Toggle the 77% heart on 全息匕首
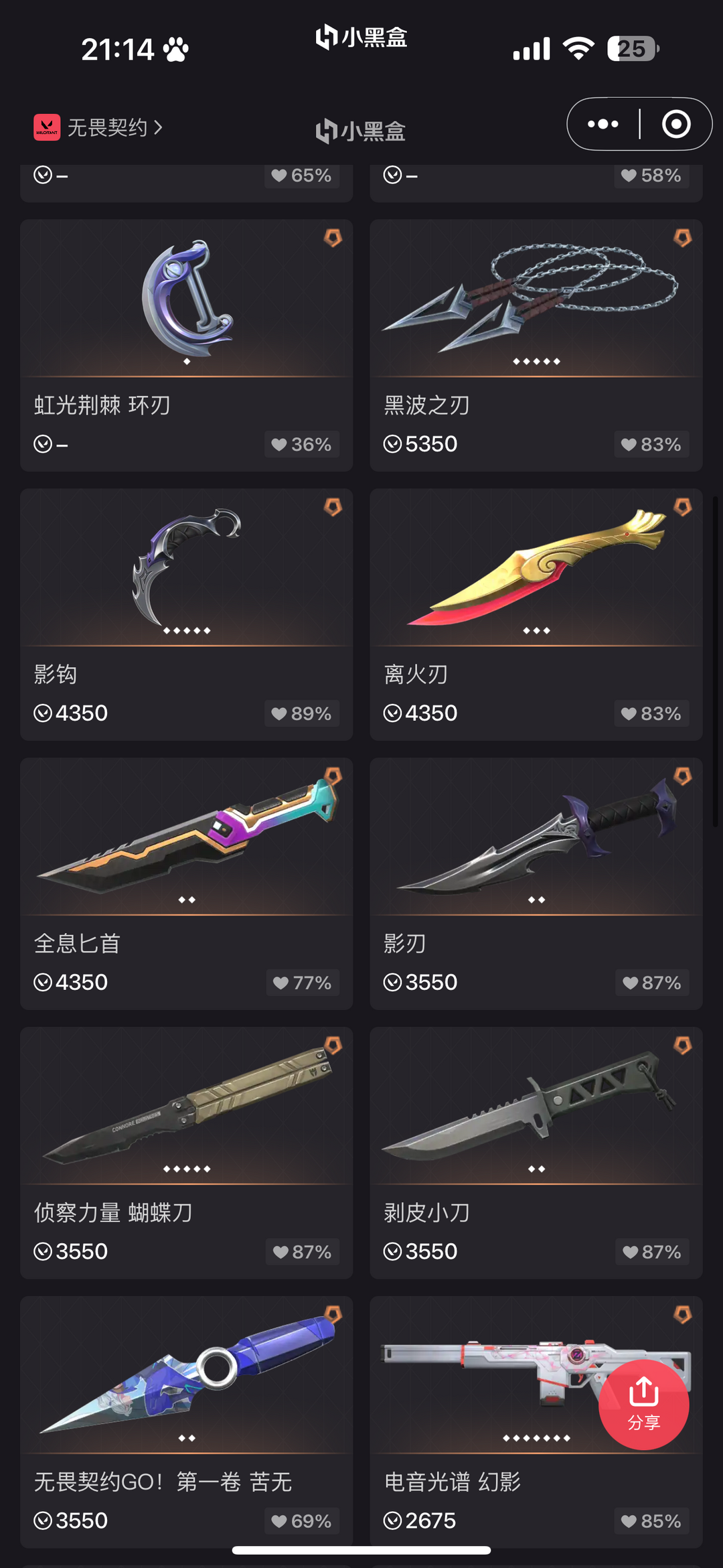Viewport: 723px width, 1568px height. [302, 983]
